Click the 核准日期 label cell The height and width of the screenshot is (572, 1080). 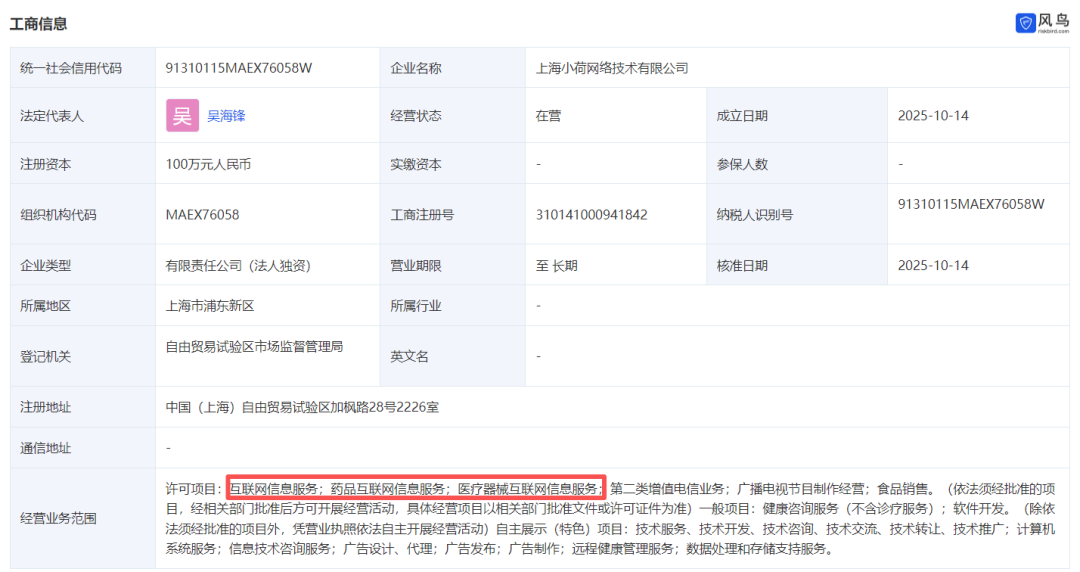coord(797,265)
